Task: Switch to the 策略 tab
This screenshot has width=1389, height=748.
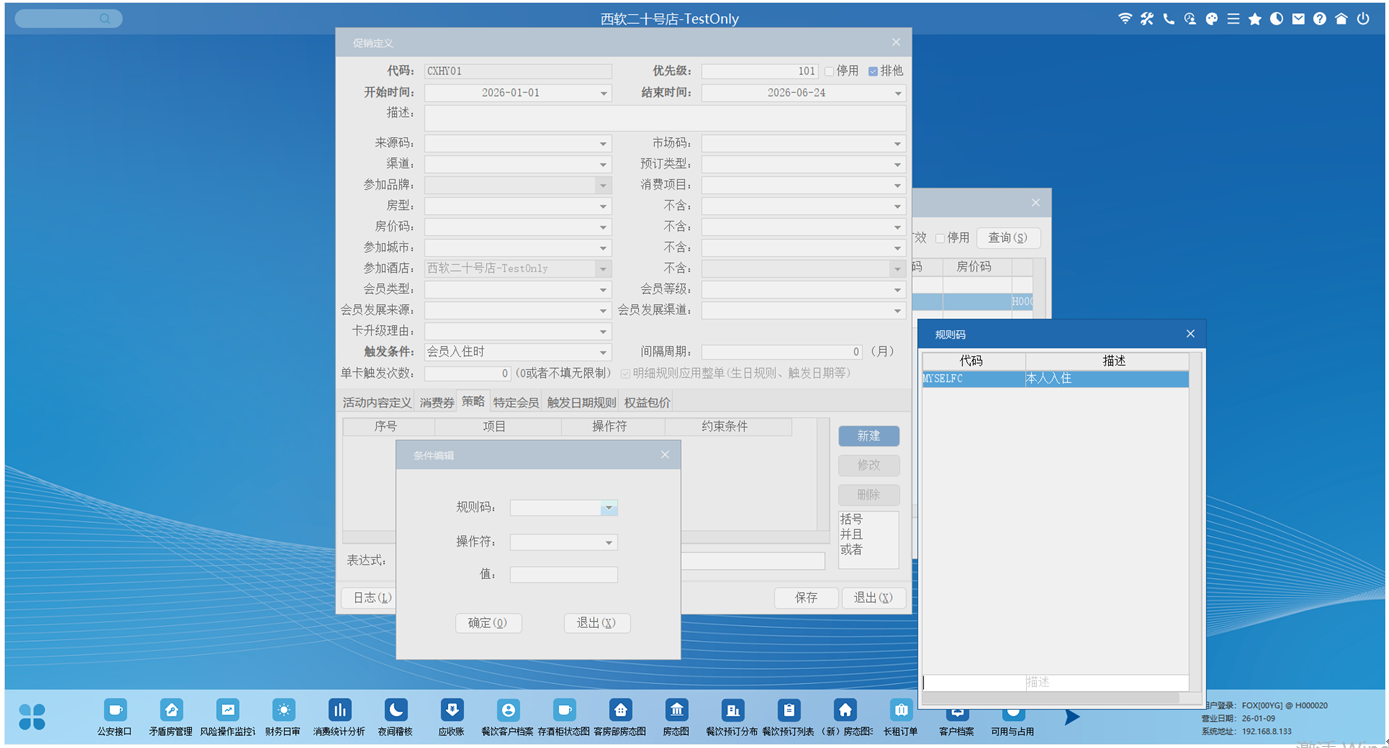Action: [473, 401]
